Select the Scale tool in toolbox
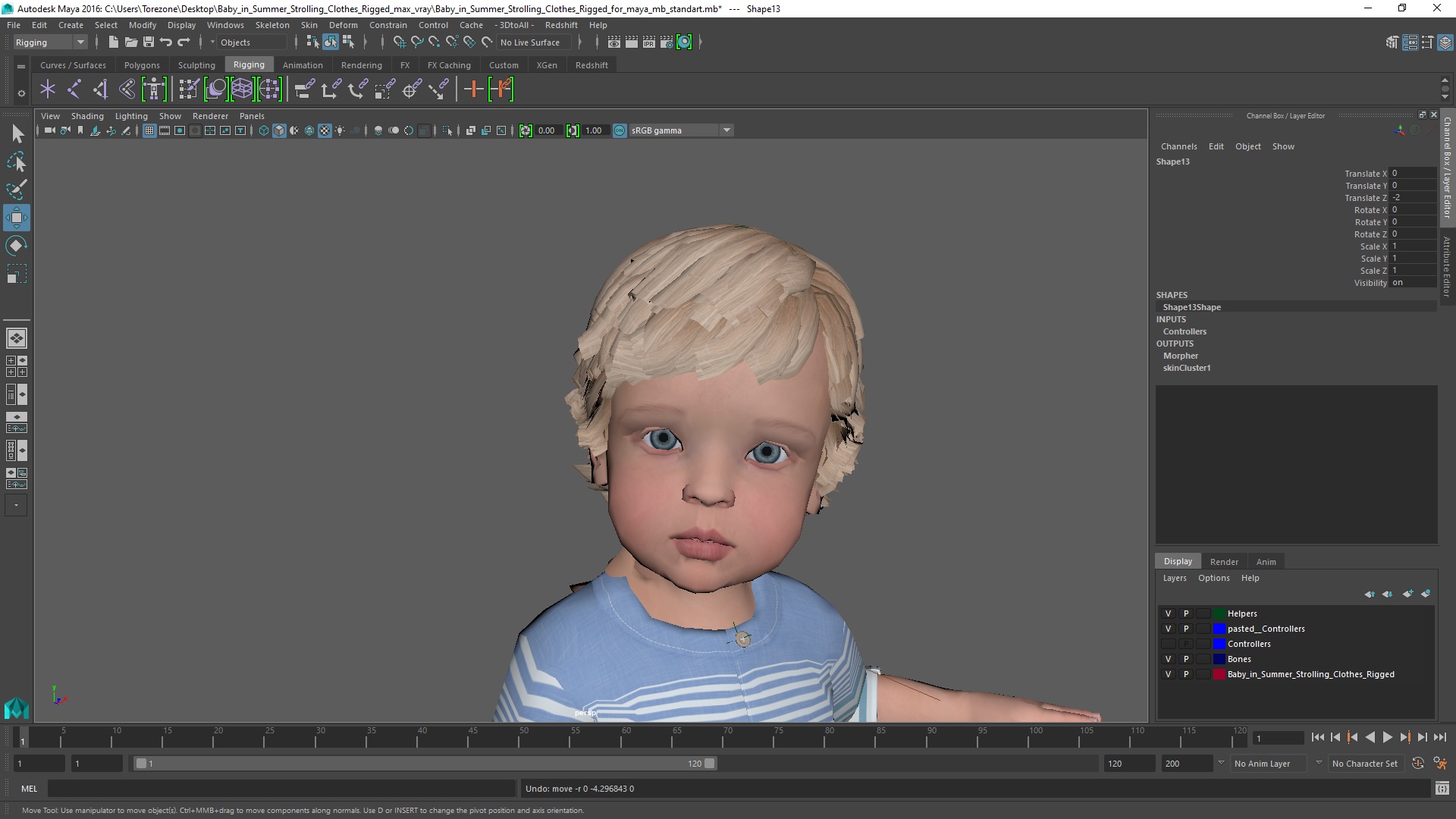 pyautogui.click(x=17, y=273)
